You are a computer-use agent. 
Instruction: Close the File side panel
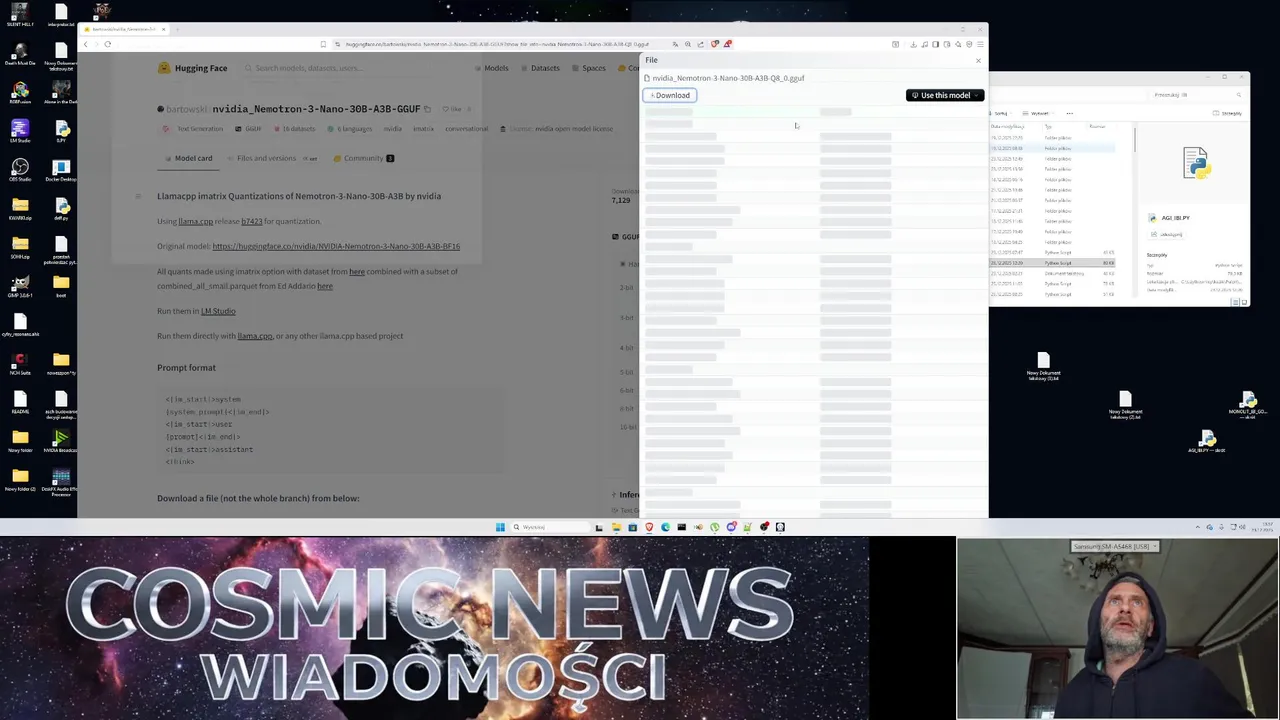(978, 60)
